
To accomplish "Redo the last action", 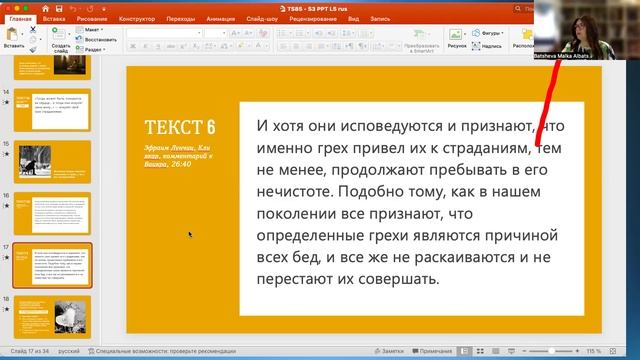I will 90,9.
